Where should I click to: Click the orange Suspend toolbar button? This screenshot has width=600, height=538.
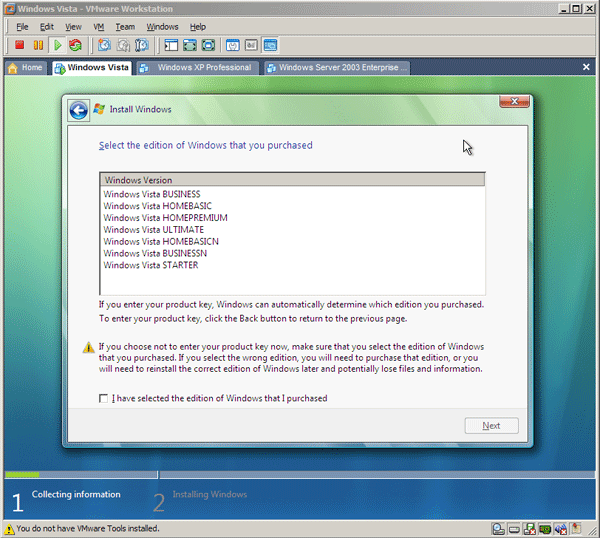[38, 45]
